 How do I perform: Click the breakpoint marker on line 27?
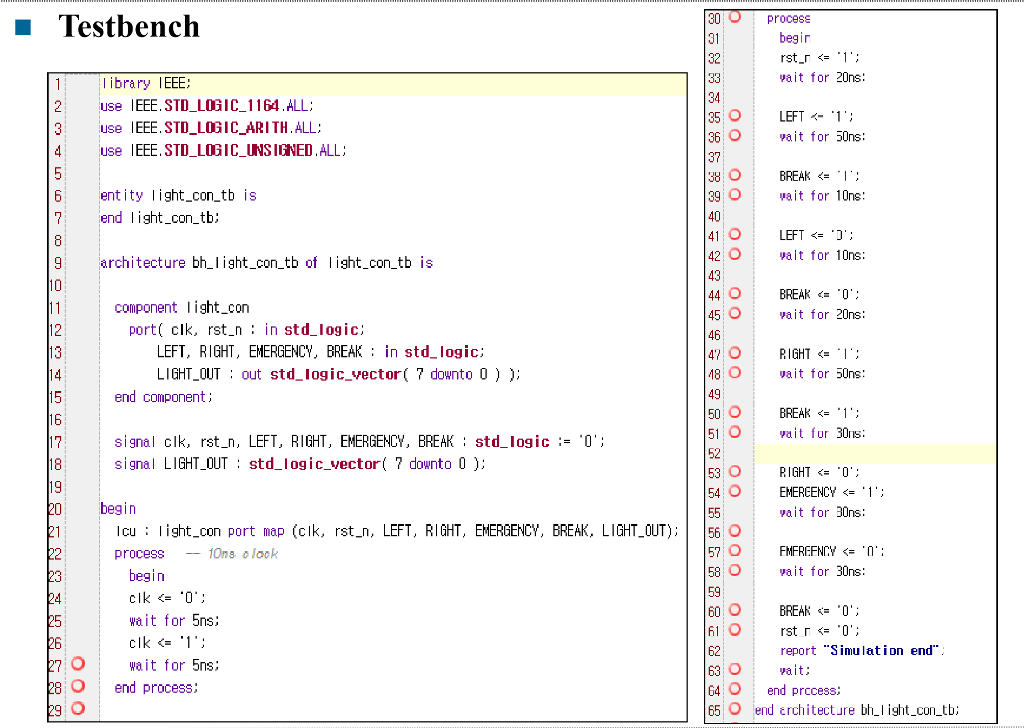pos(78,664)
